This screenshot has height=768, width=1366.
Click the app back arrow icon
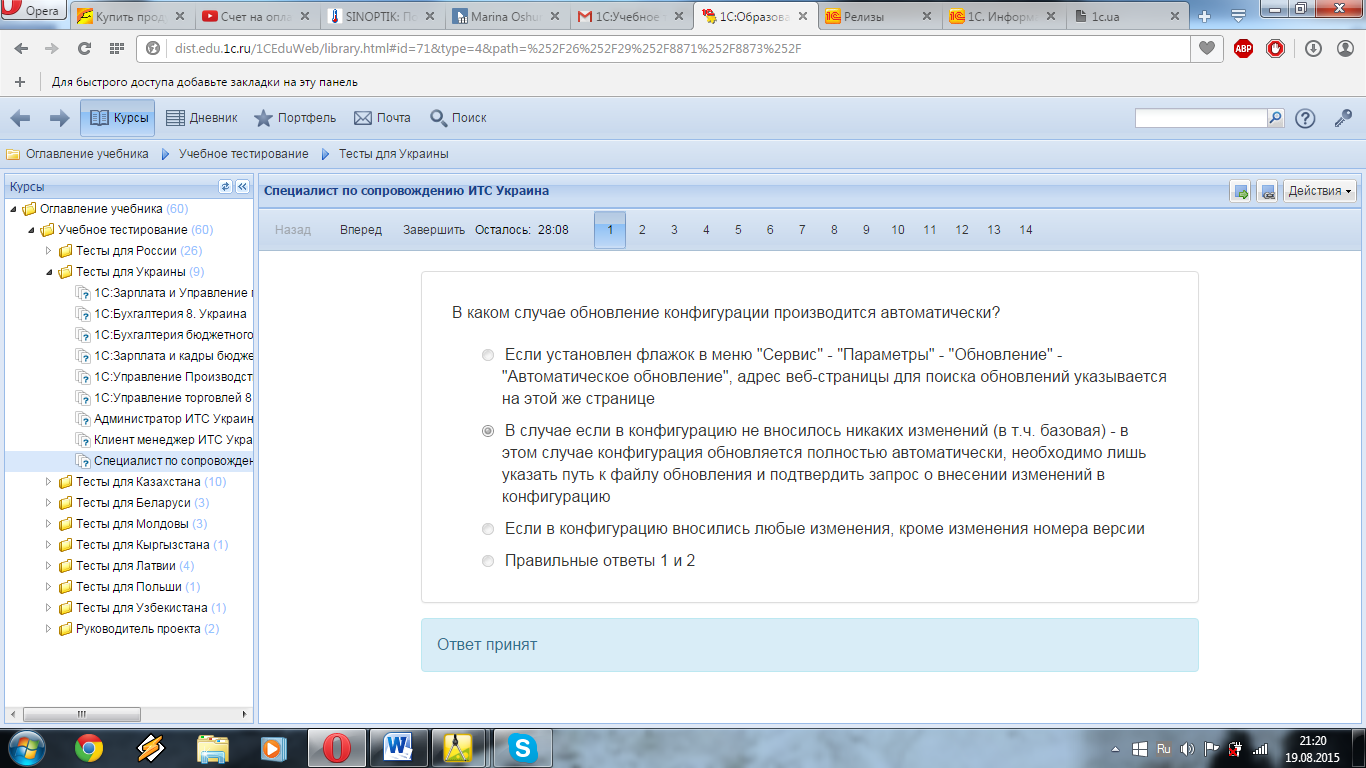point(20,118)
